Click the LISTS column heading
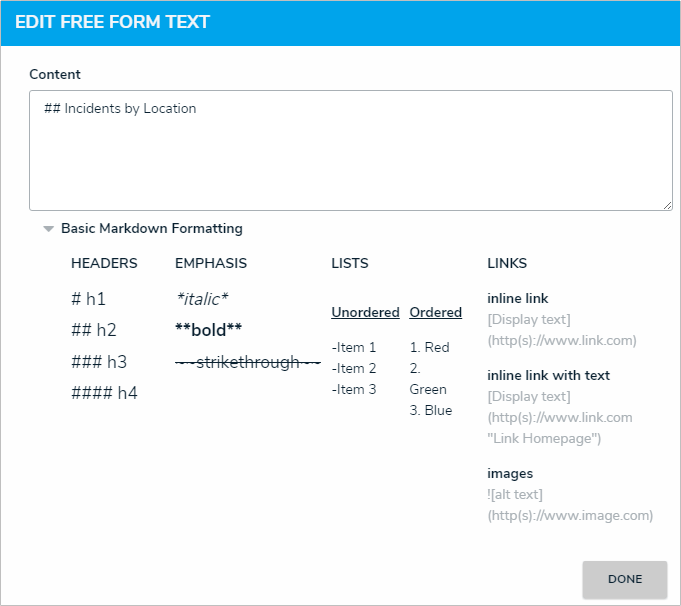 click(350, 264)
